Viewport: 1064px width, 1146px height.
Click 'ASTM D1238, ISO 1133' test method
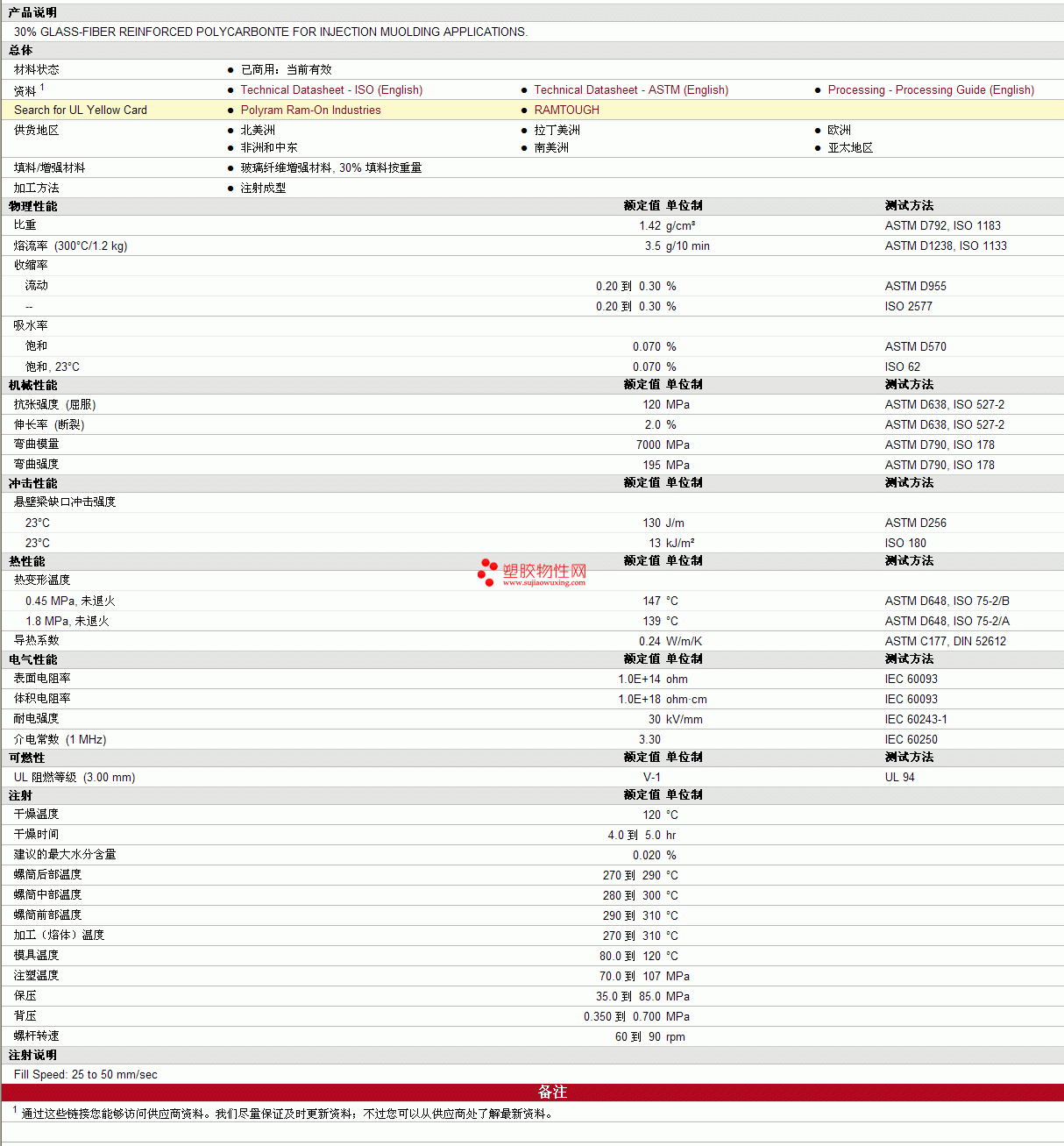[946, 246]
